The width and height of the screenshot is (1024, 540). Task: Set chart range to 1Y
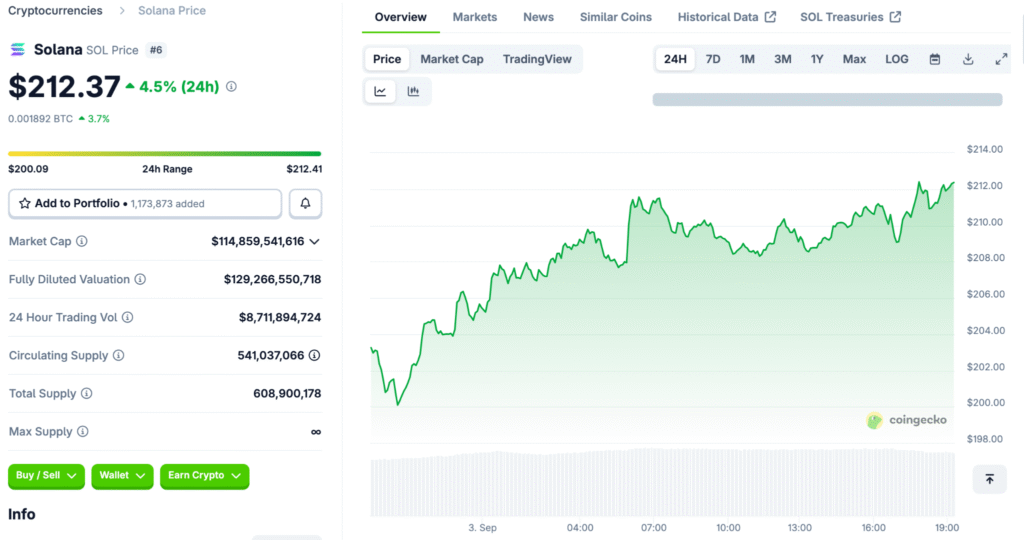(x=817, y=59)
